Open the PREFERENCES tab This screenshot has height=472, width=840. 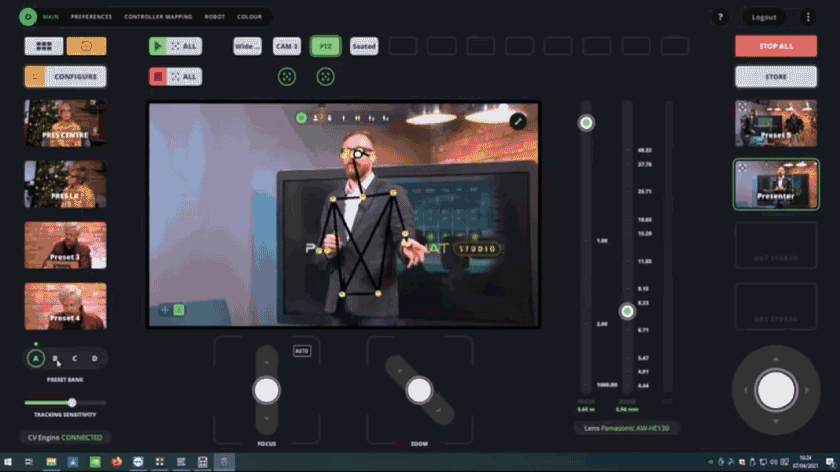pos(91,17)
